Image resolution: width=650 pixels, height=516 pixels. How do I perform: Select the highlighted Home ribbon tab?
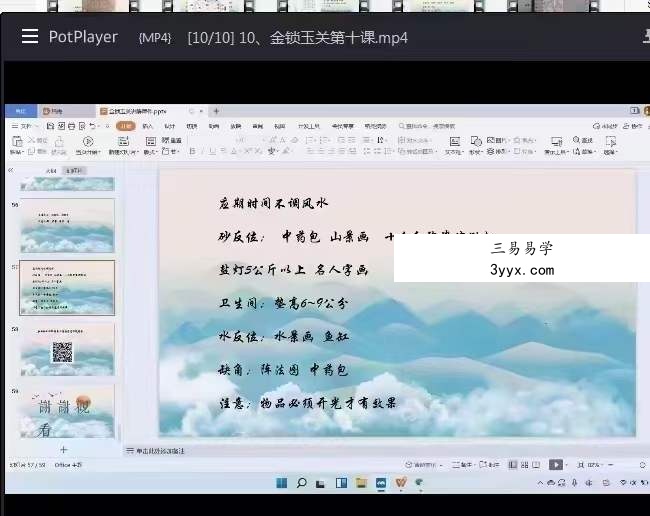pos(125,126)
